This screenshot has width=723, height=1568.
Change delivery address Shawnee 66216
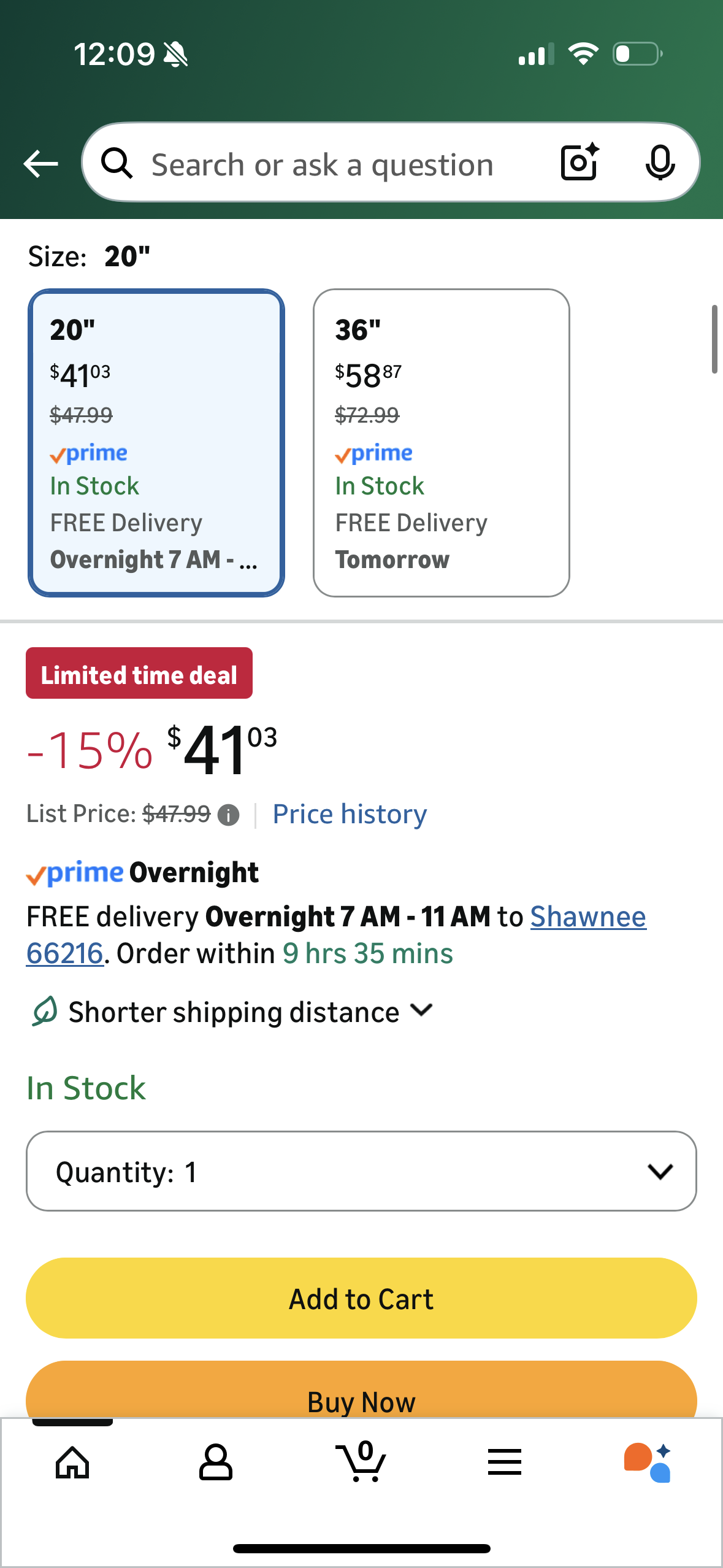(x=587, y=917)
